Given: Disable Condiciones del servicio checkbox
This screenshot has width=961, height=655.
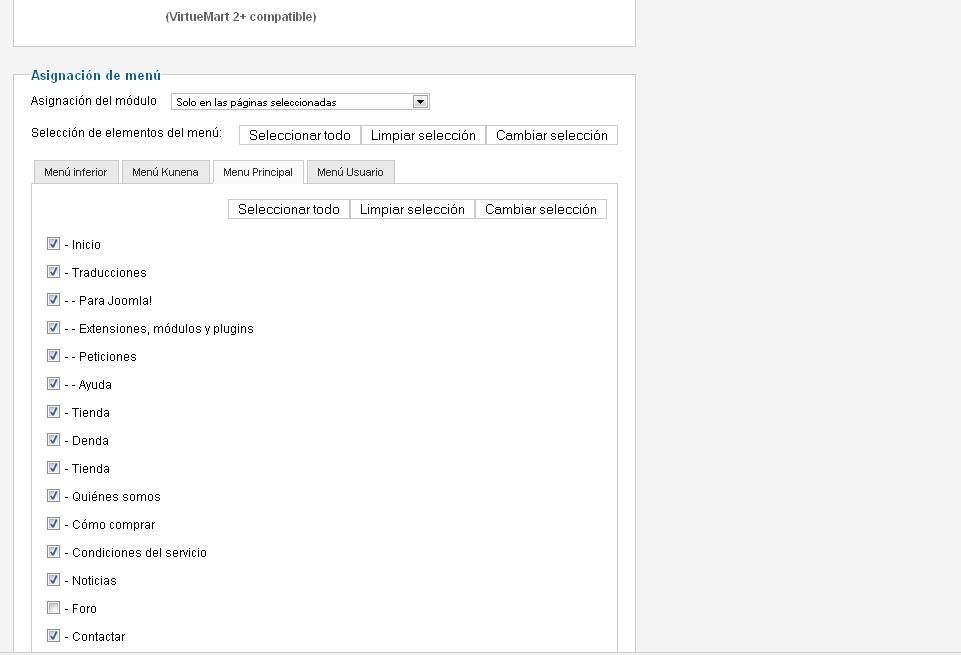Looking at the screenshot, I should tap(53, 552).
